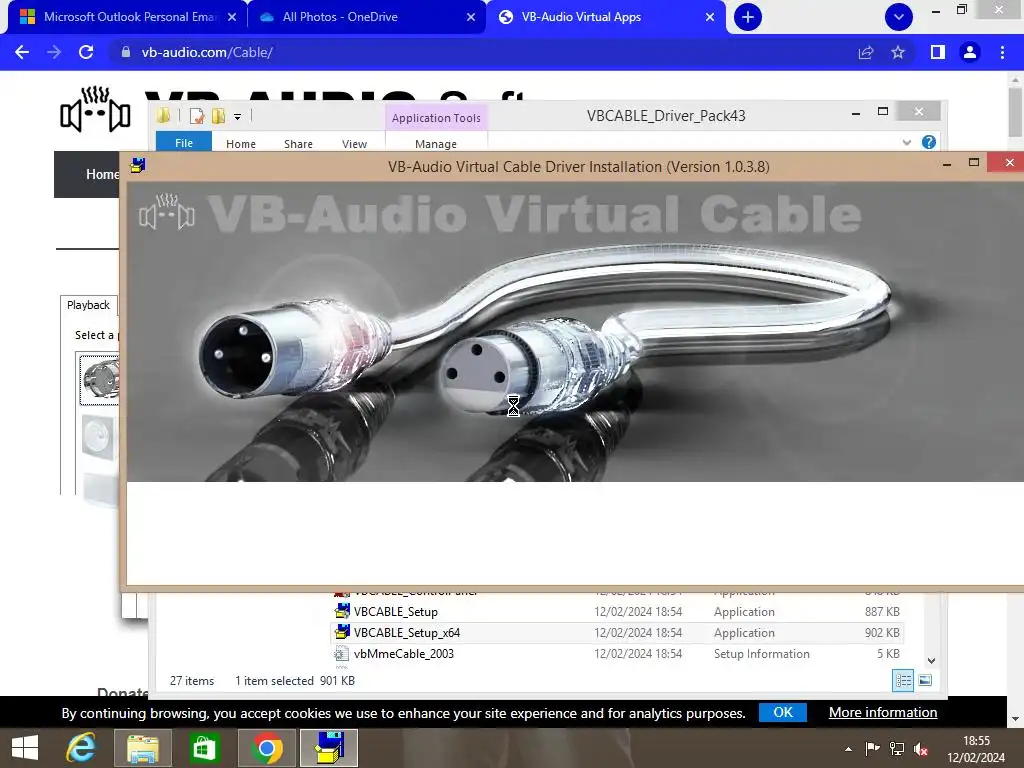Click the Explorer file list scroll down arrow
This screenshot has width=1024, height=768.
[931, 661]
